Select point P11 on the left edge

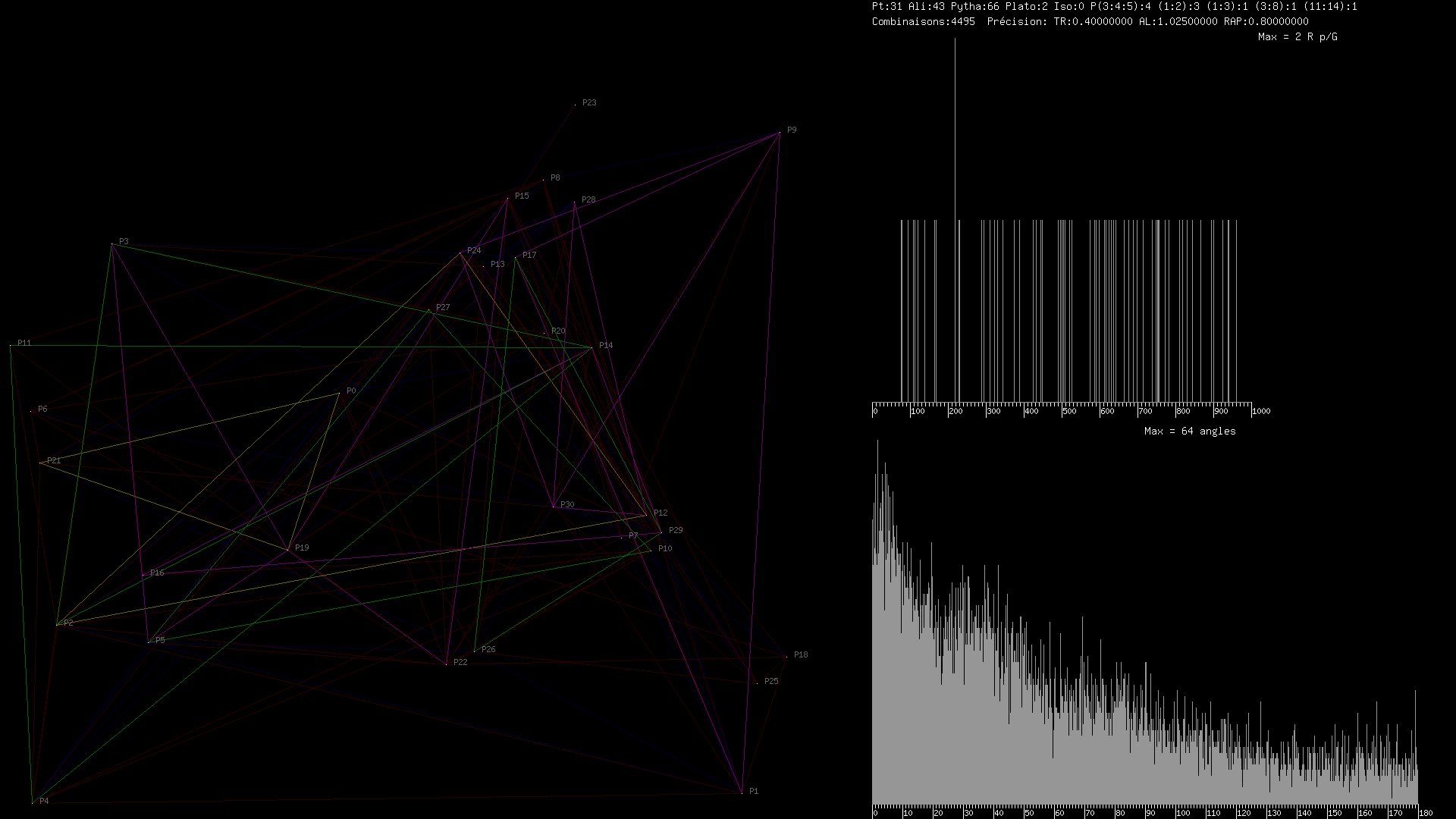11,346
